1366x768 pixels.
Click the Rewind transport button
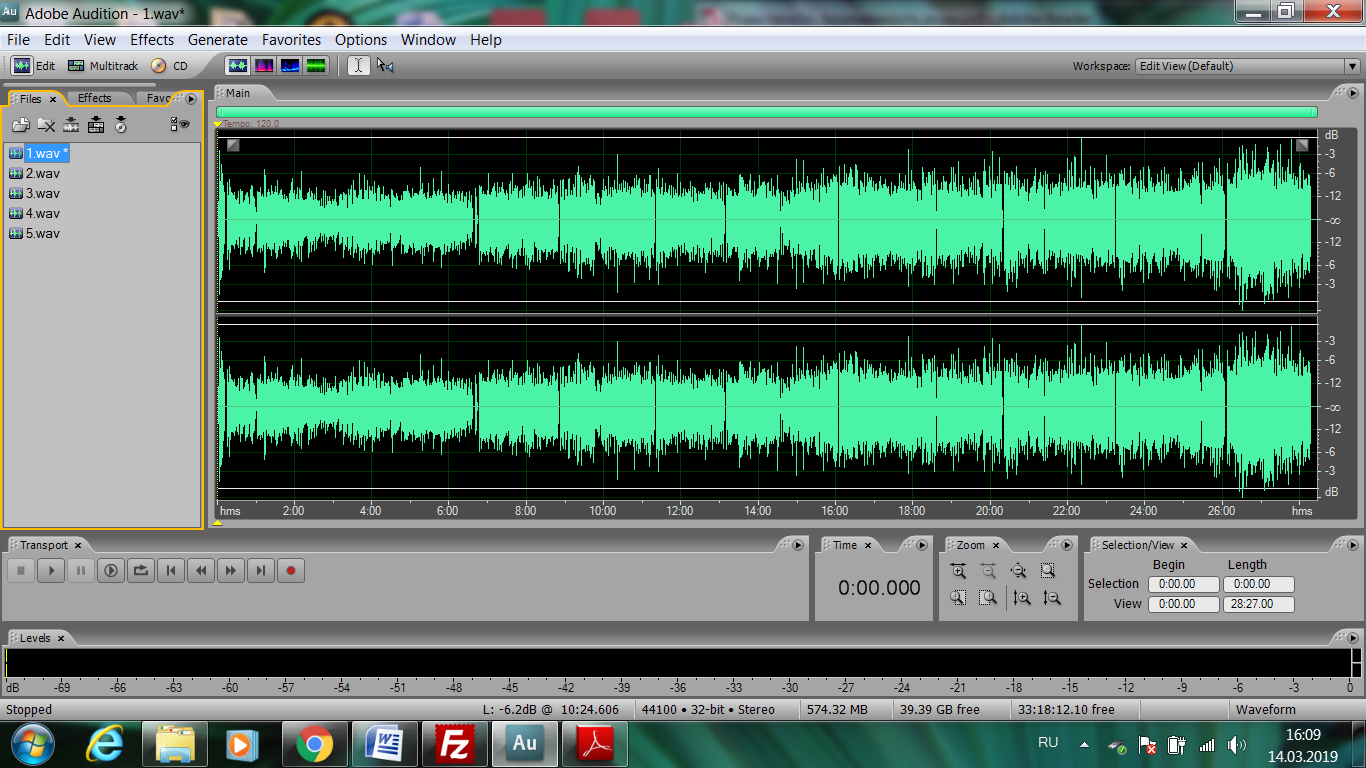(201, 571)
